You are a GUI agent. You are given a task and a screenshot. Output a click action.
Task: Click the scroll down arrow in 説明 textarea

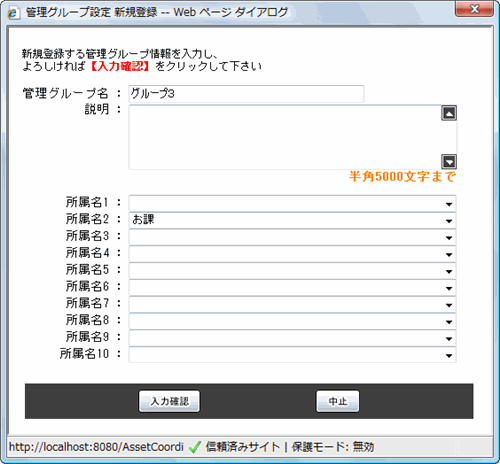point(449,162)
